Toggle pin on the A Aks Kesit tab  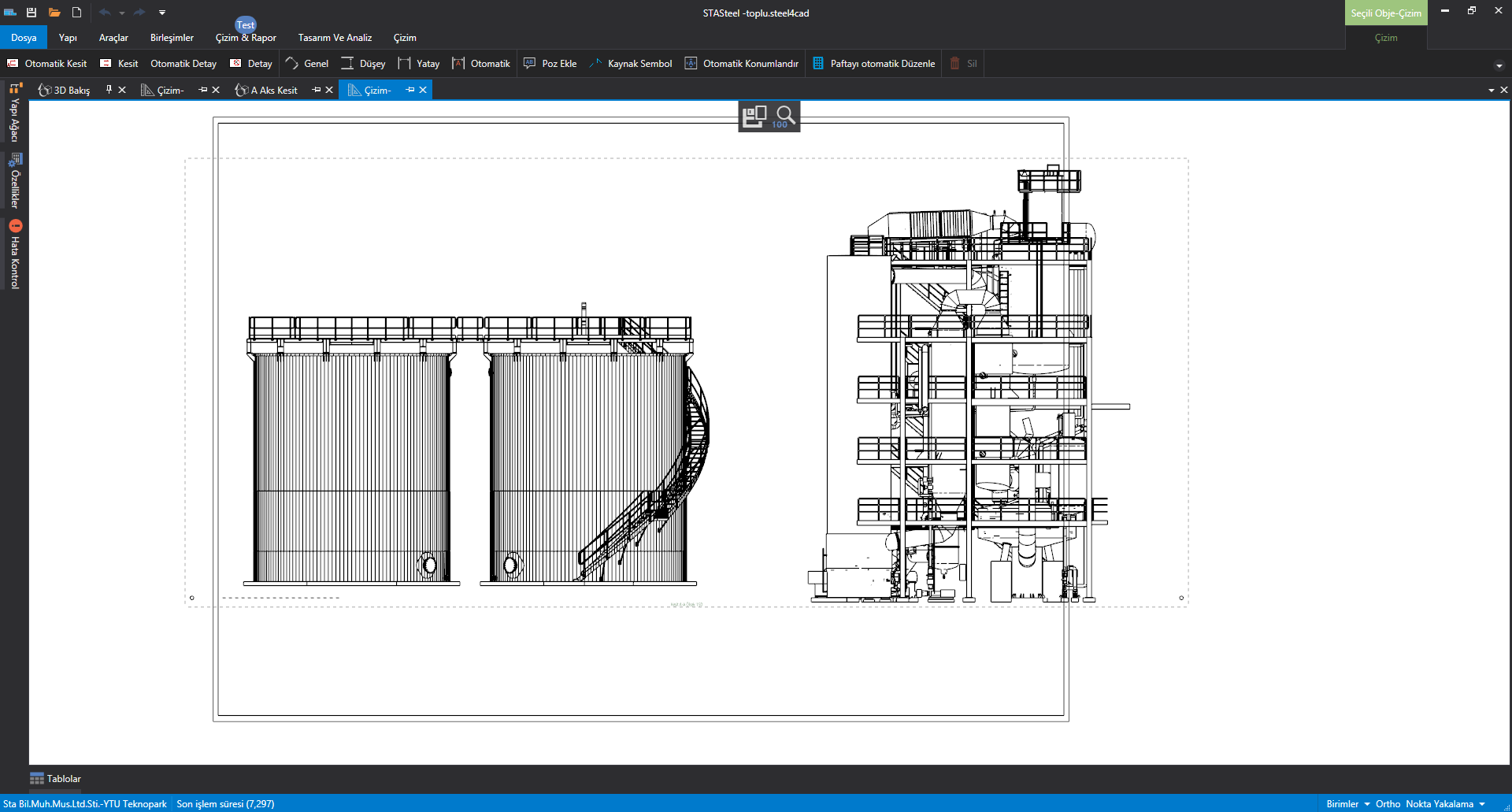(317, 90)
